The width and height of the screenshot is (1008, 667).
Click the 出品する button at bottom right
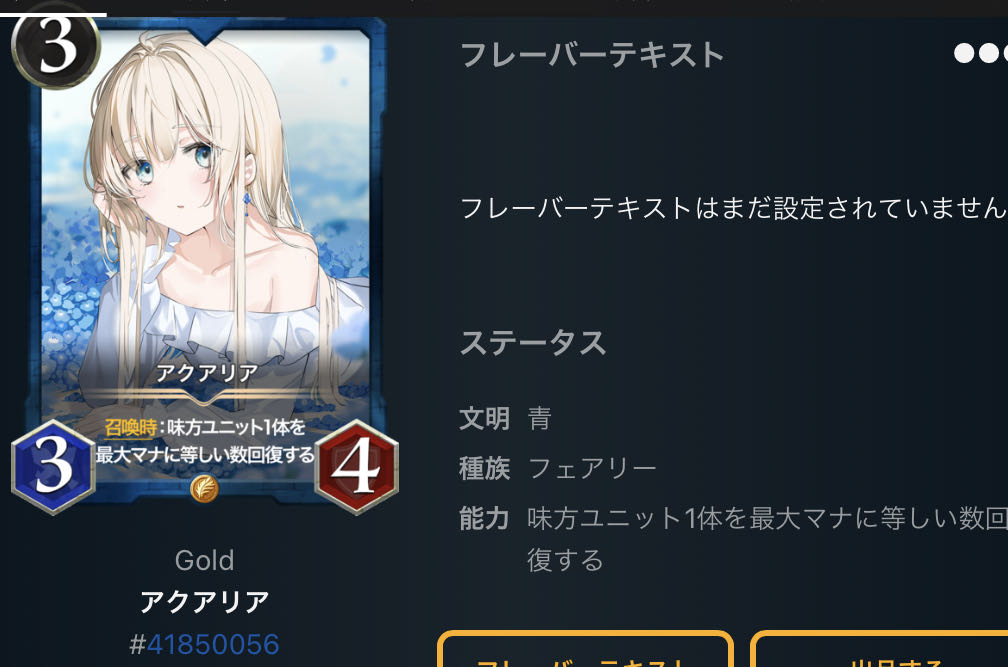[879, 649]
